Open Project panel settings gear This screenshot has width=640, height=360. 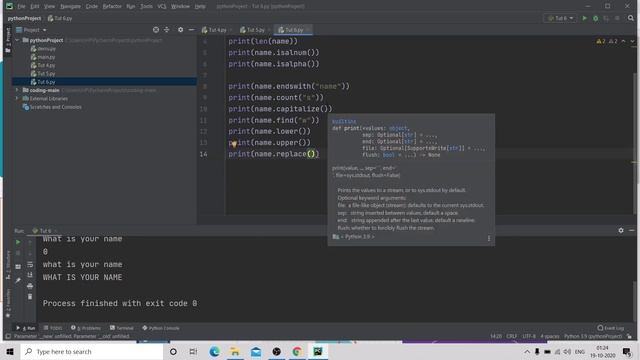[x=180, y=30]
